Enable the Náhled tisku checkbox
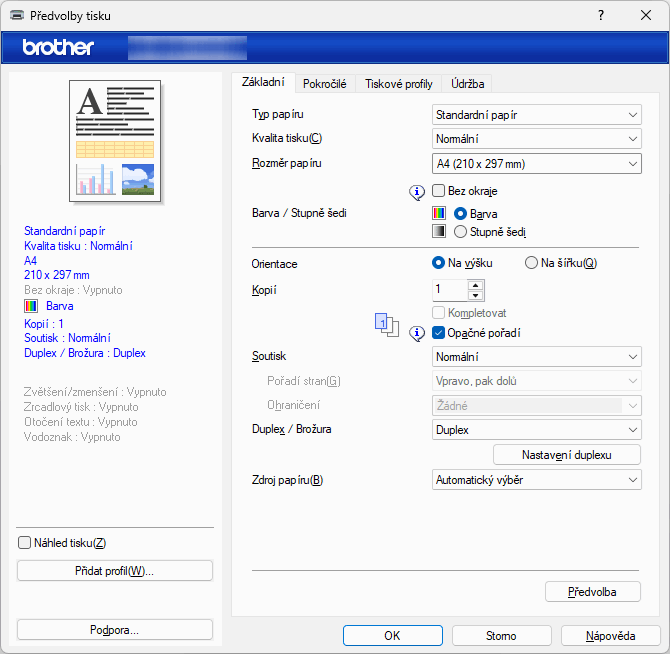The height and width of the screenshot is (654, 670). pos(24,543)
